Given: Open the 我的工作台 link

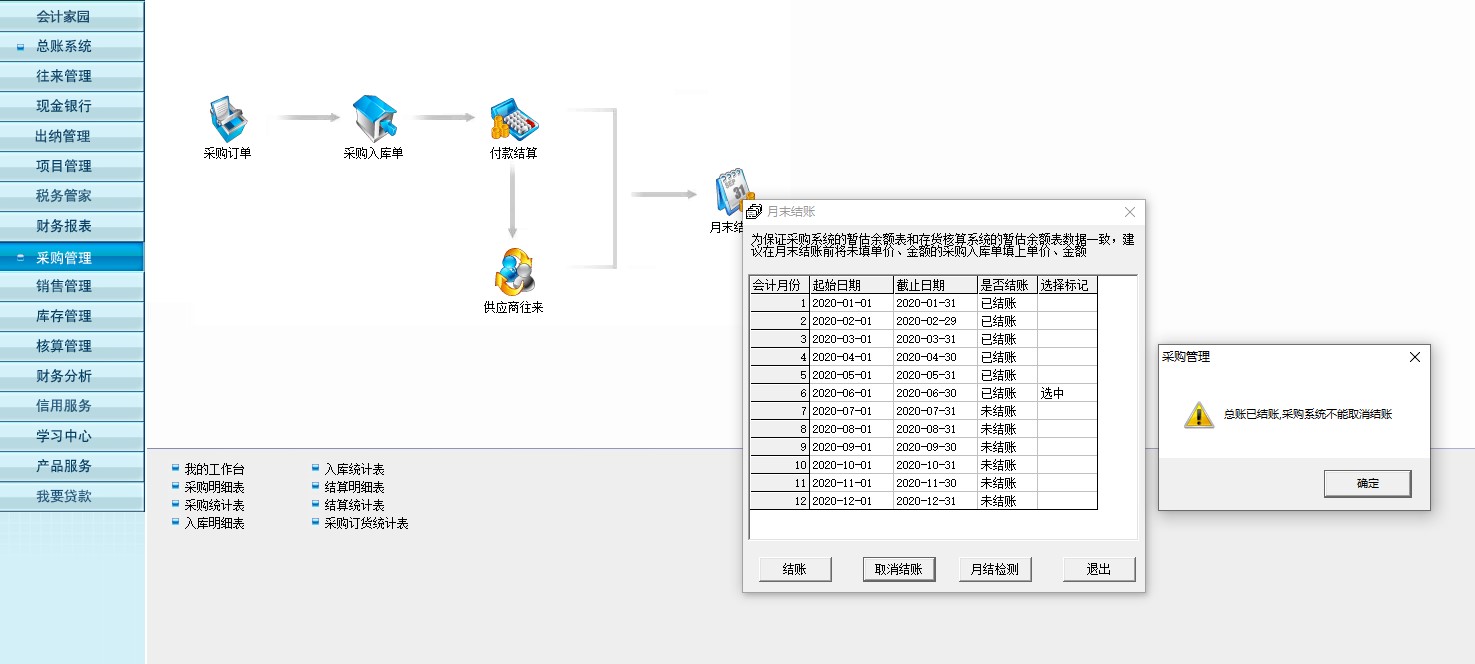Looking at the screenshot, I should [214, 469].
